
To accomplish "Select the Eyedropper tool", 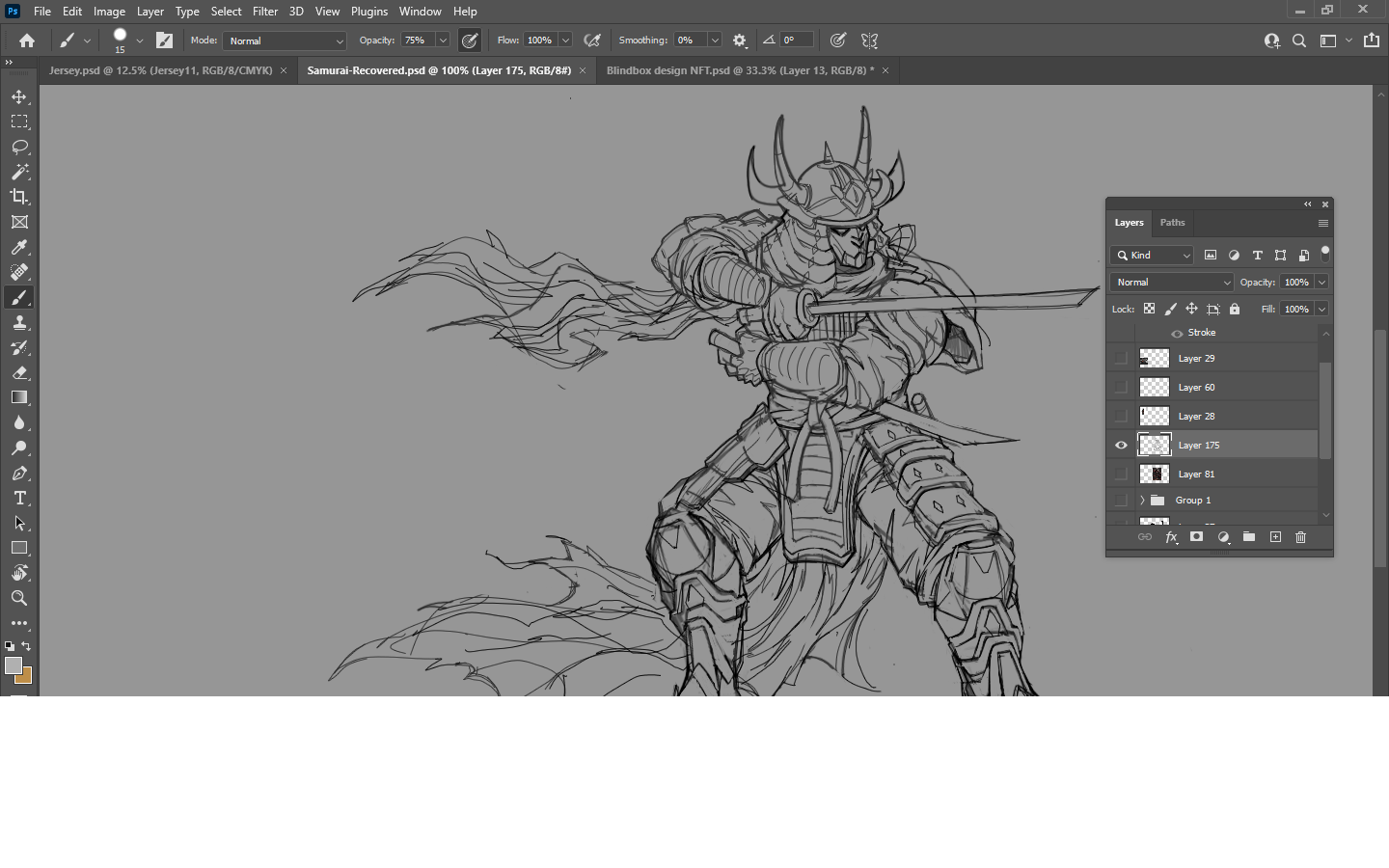I will 19,247.
